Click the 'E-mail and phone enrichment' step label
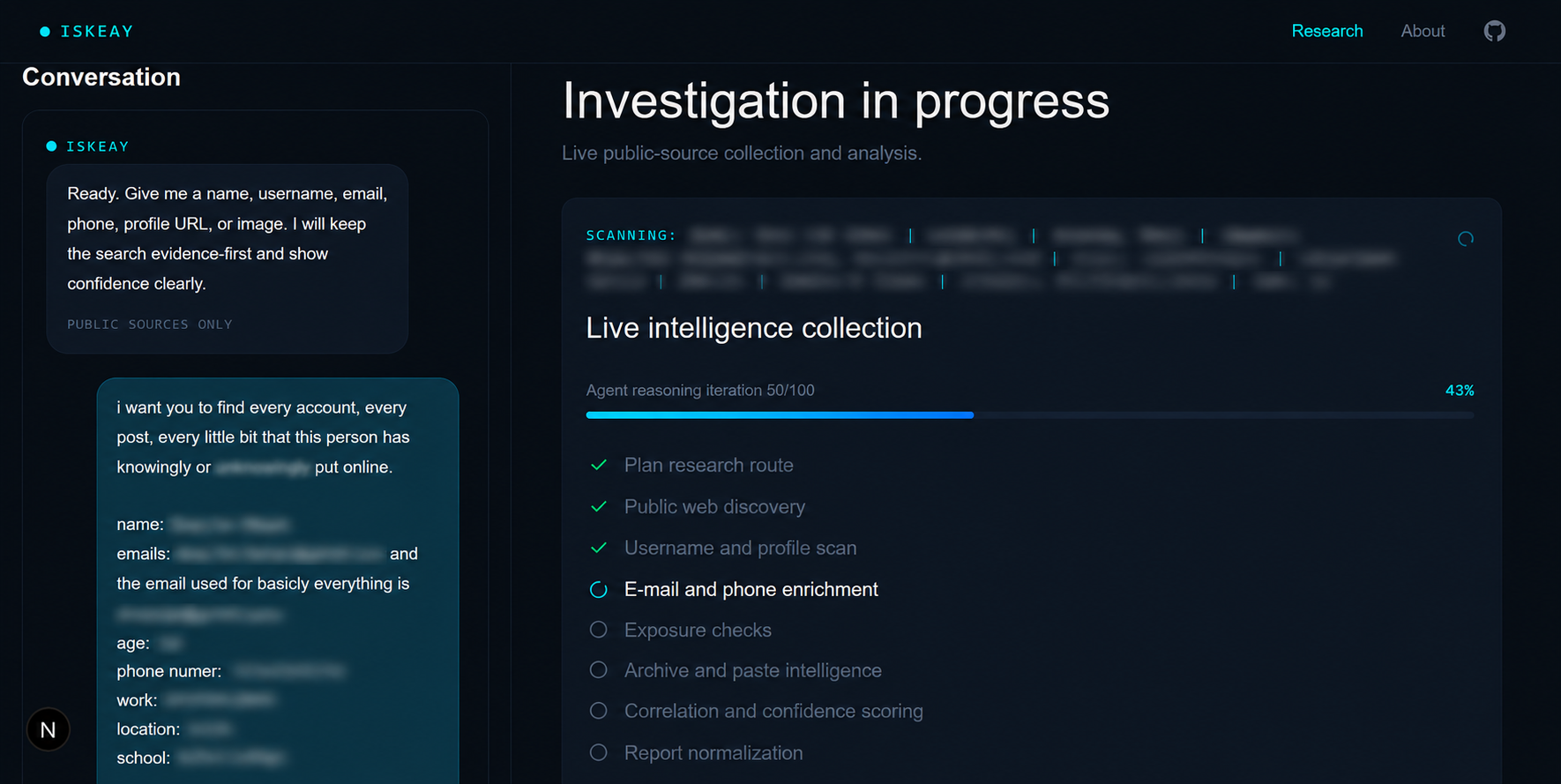The height and width of the screenshot is (784, 1561). pyautogui.click(x=751, y=589)
